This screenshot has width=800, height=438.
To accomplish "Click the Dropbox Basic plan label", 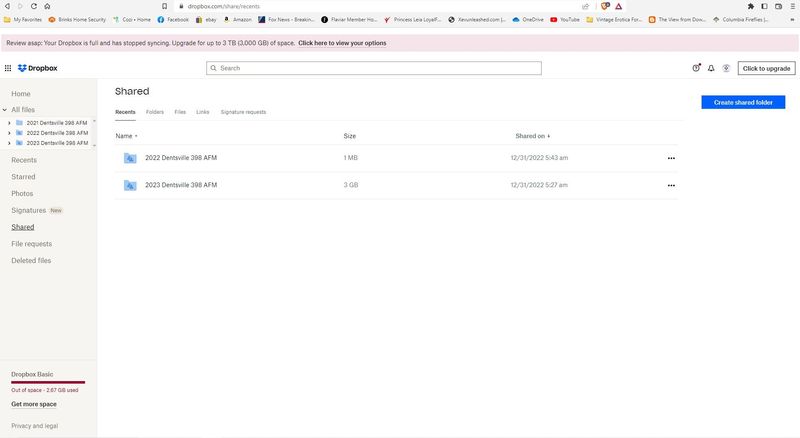I will pyautogui.click(x=32, y=374).
